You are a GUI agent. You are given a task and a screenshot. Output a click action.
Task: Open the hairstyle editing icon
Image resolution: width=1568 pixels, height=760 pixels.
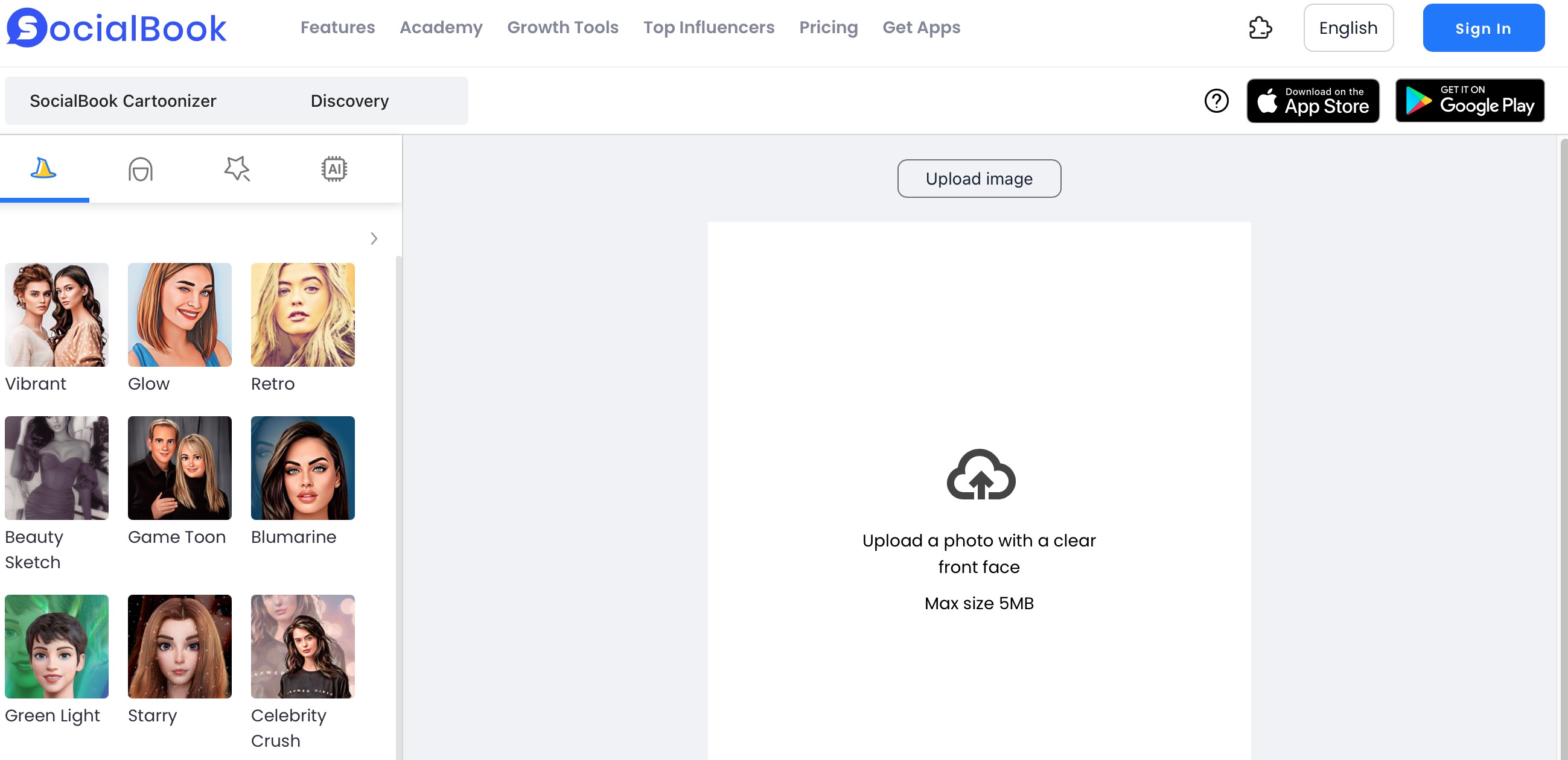[x=141, y=168]
